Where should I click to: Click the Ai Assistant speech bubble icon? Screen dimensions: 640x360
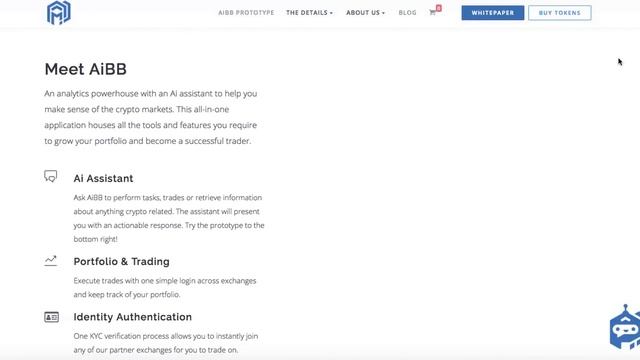51,176
